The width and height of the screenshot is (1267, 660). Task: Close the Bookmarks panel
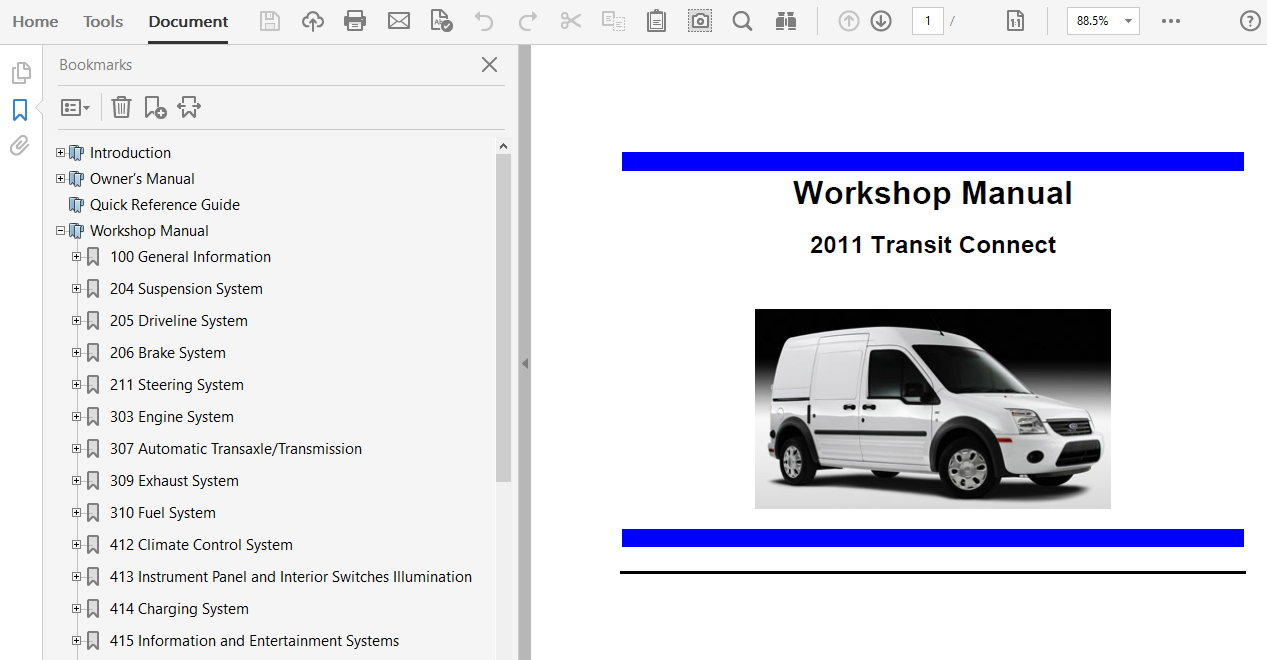pos(489,65)
